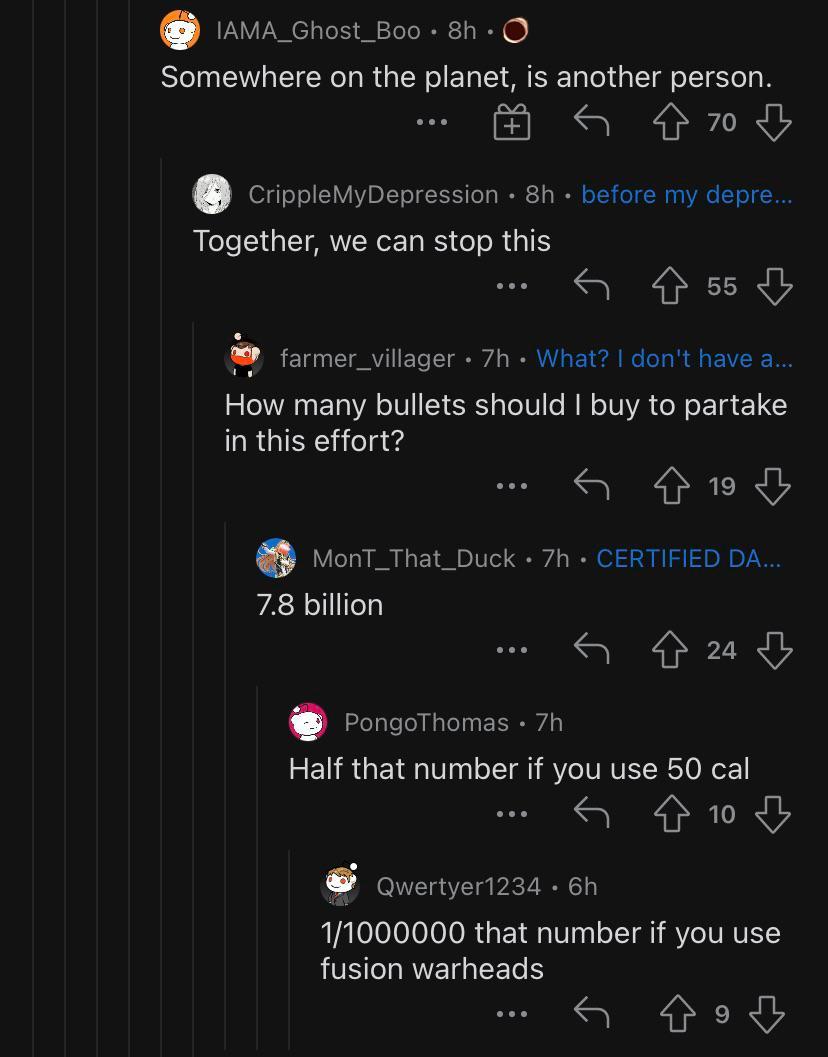828x1057 pixels.
Task: Reply to CrippleMyDepression's comment
Action: pos(593,285)
